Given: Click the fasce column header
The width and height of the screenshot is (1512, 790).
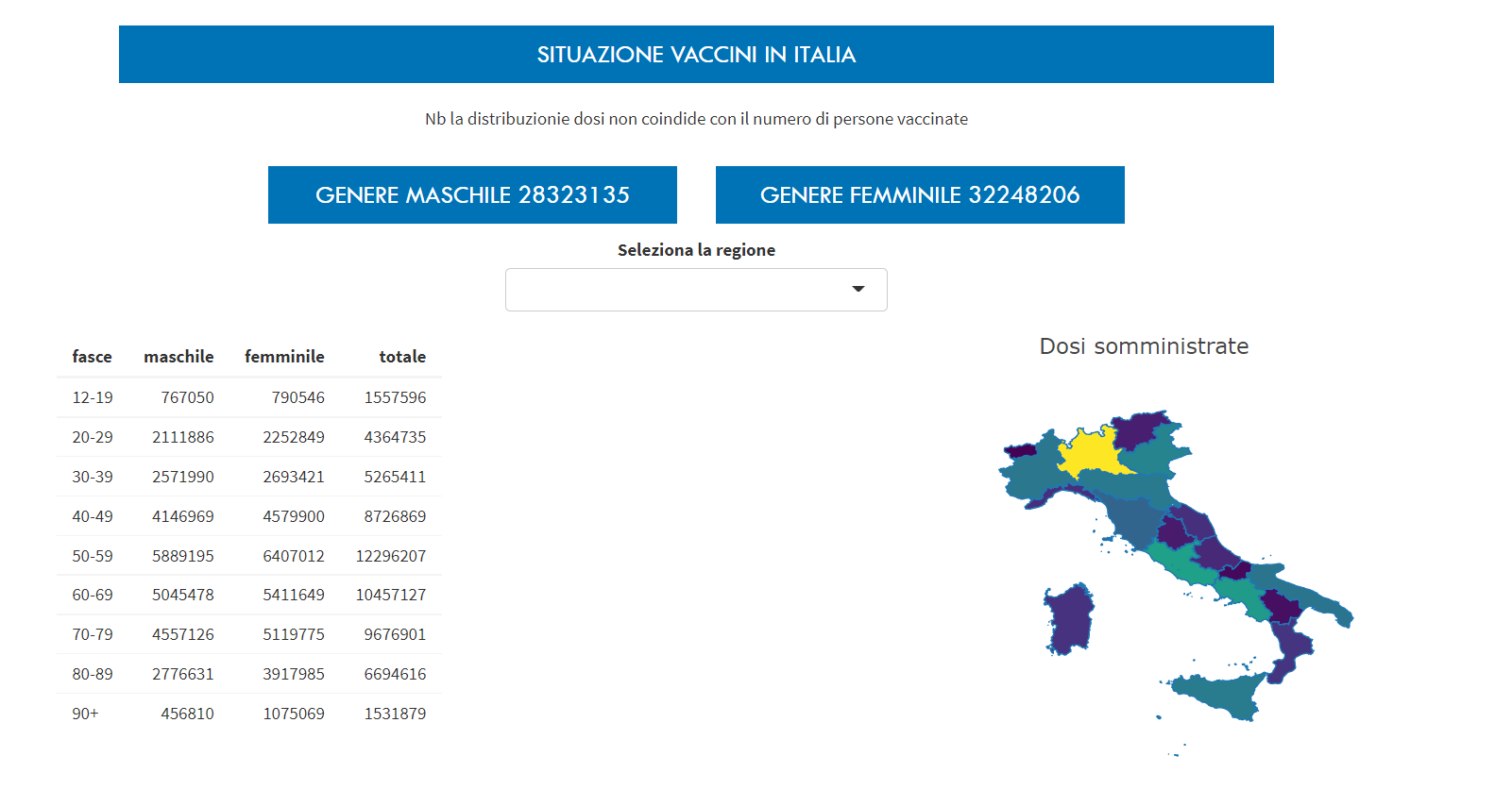Looking at the screenshot, I should (x=92, y=357).
